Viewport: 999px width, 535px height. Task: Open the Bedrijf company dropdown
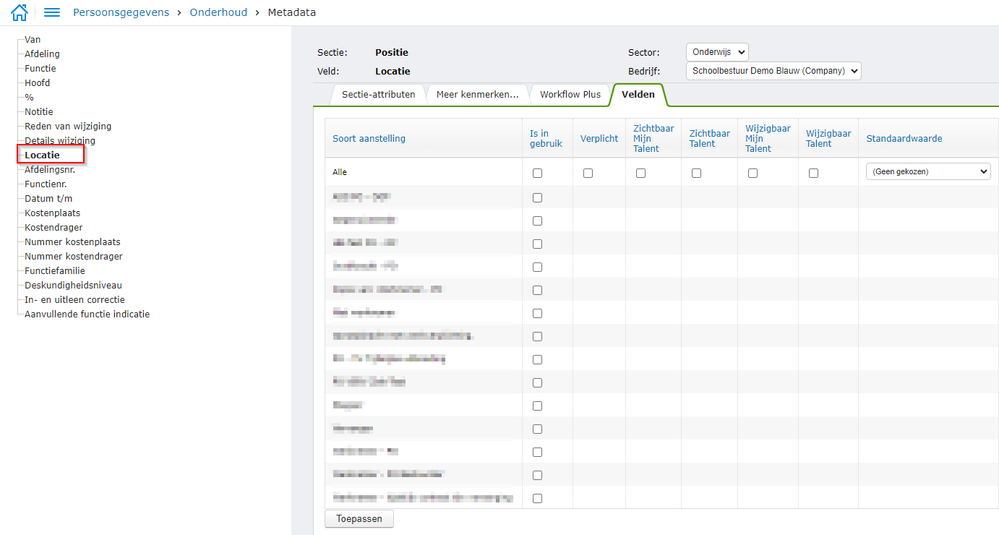click(x=773, y=71)
